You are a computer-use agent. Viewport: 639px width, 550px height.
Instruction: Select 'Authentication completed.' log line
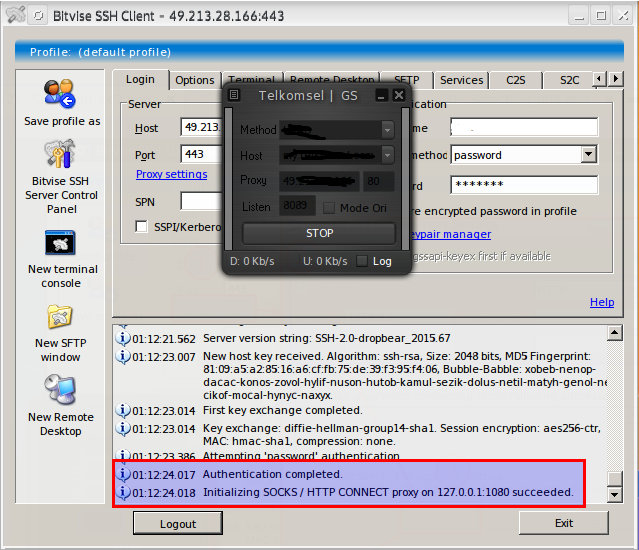point(273,474)
